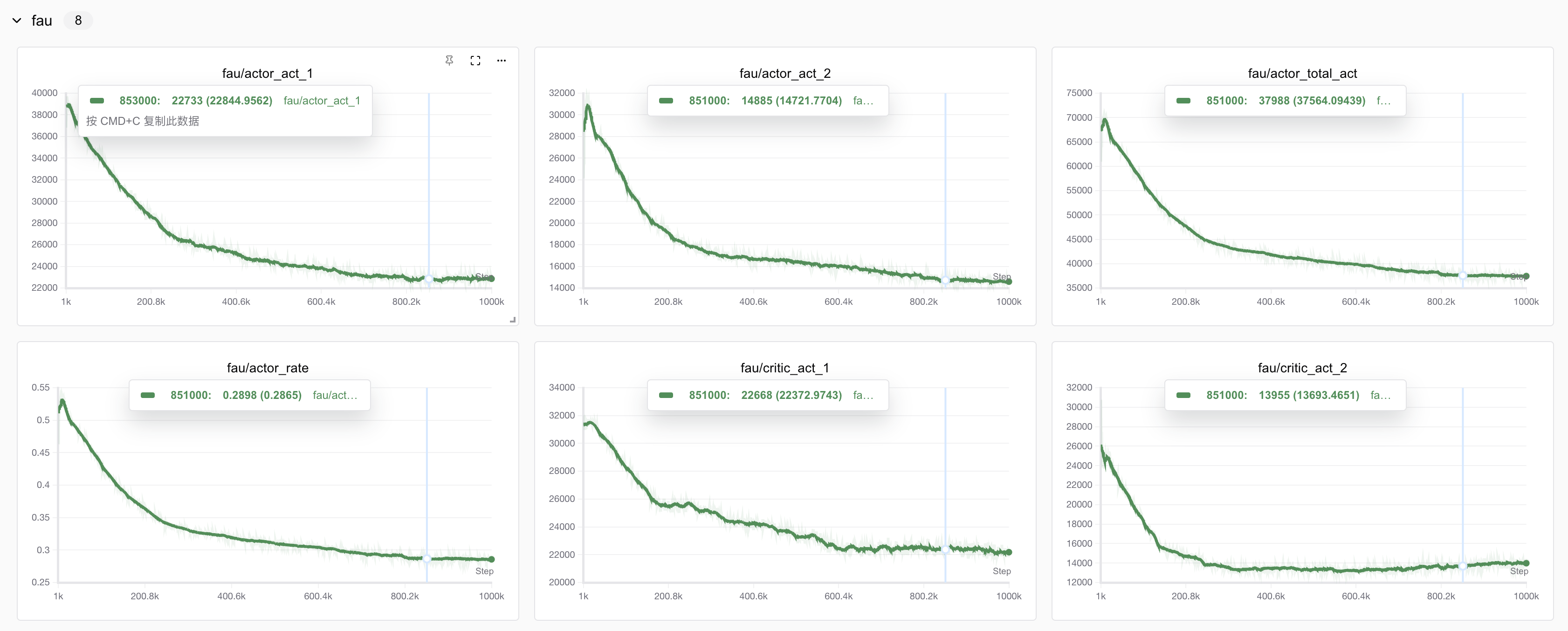1568x631 pixels.
Task: Click the copy data hint in fau/actor_act_1 tooltip
Action: coord(143,121)
